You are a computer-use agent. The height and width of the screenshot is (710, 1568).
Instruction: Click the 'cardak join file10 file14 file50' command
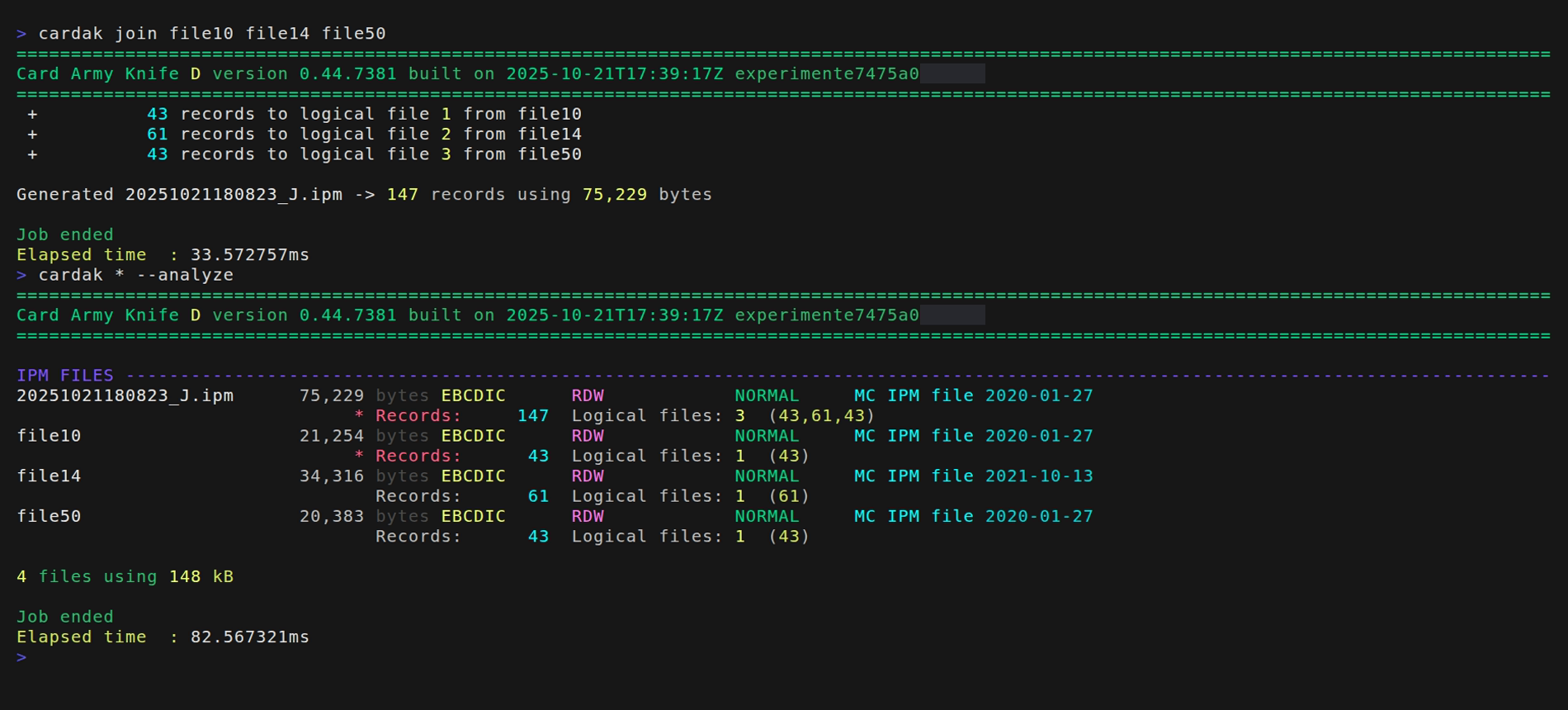[212, 34]
